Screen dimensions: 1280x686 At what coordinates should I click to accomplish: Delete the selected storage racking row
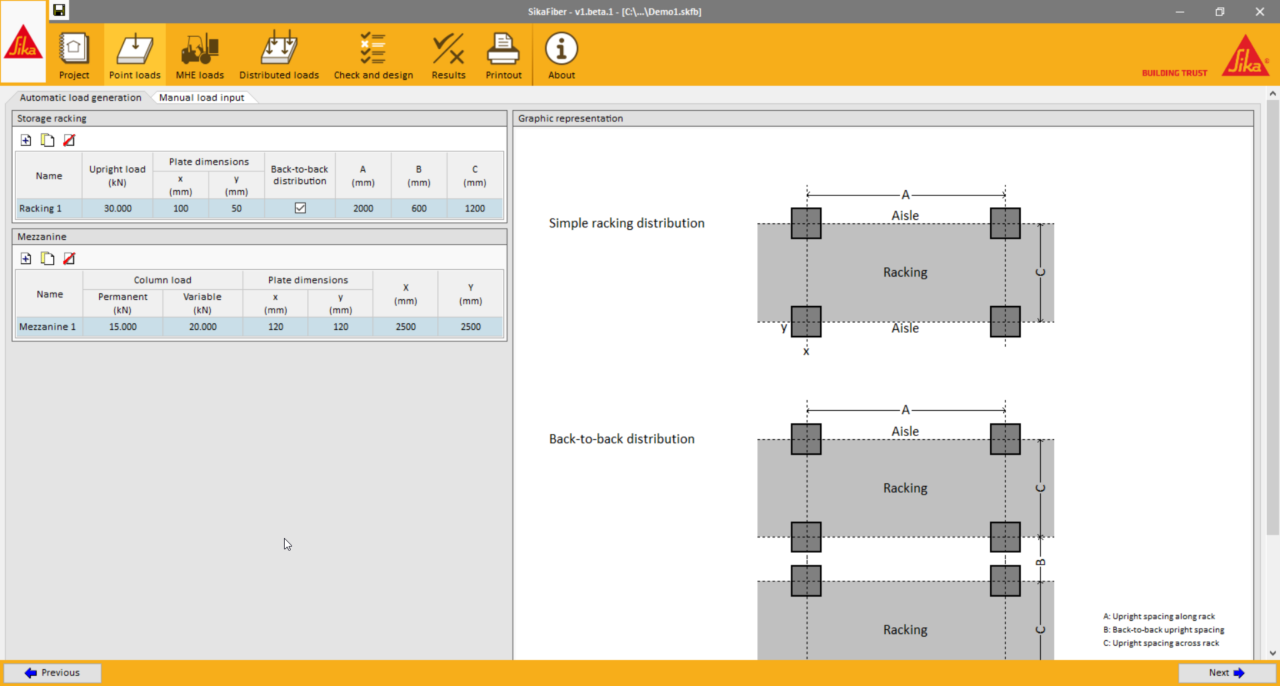click(x=69, y=140)
